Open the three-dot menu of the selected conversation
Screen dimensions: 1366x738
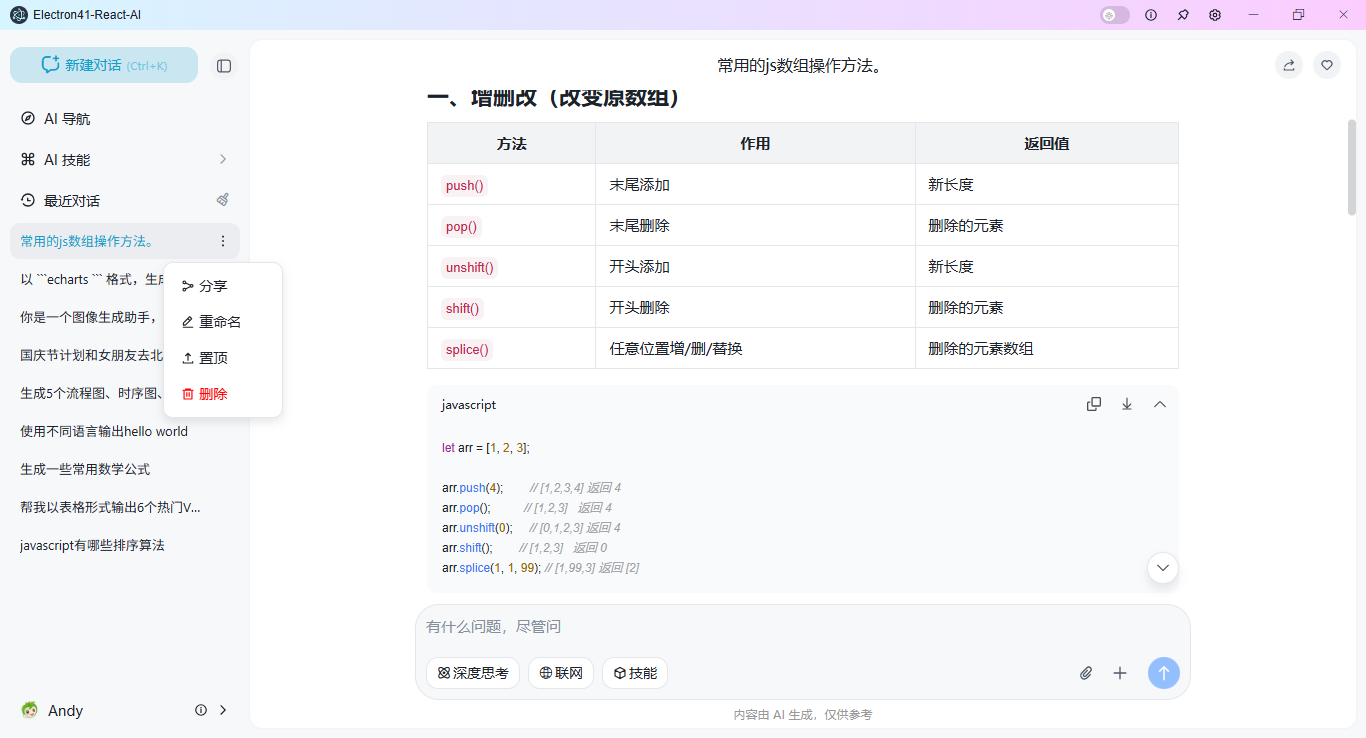click(x=223, y=241)
